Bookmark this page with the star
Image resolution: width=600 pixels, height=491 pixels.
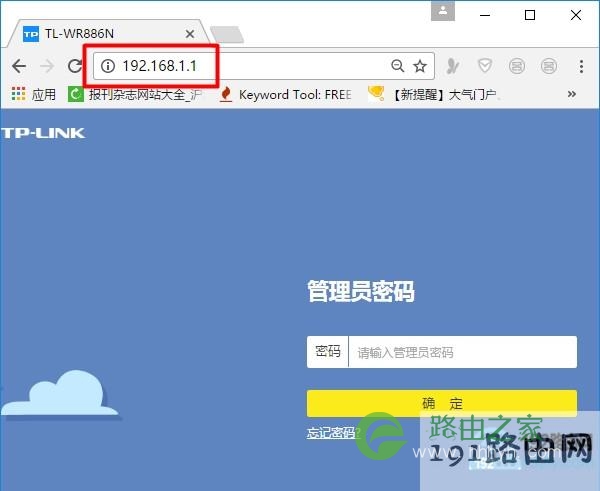coord(420,66)
